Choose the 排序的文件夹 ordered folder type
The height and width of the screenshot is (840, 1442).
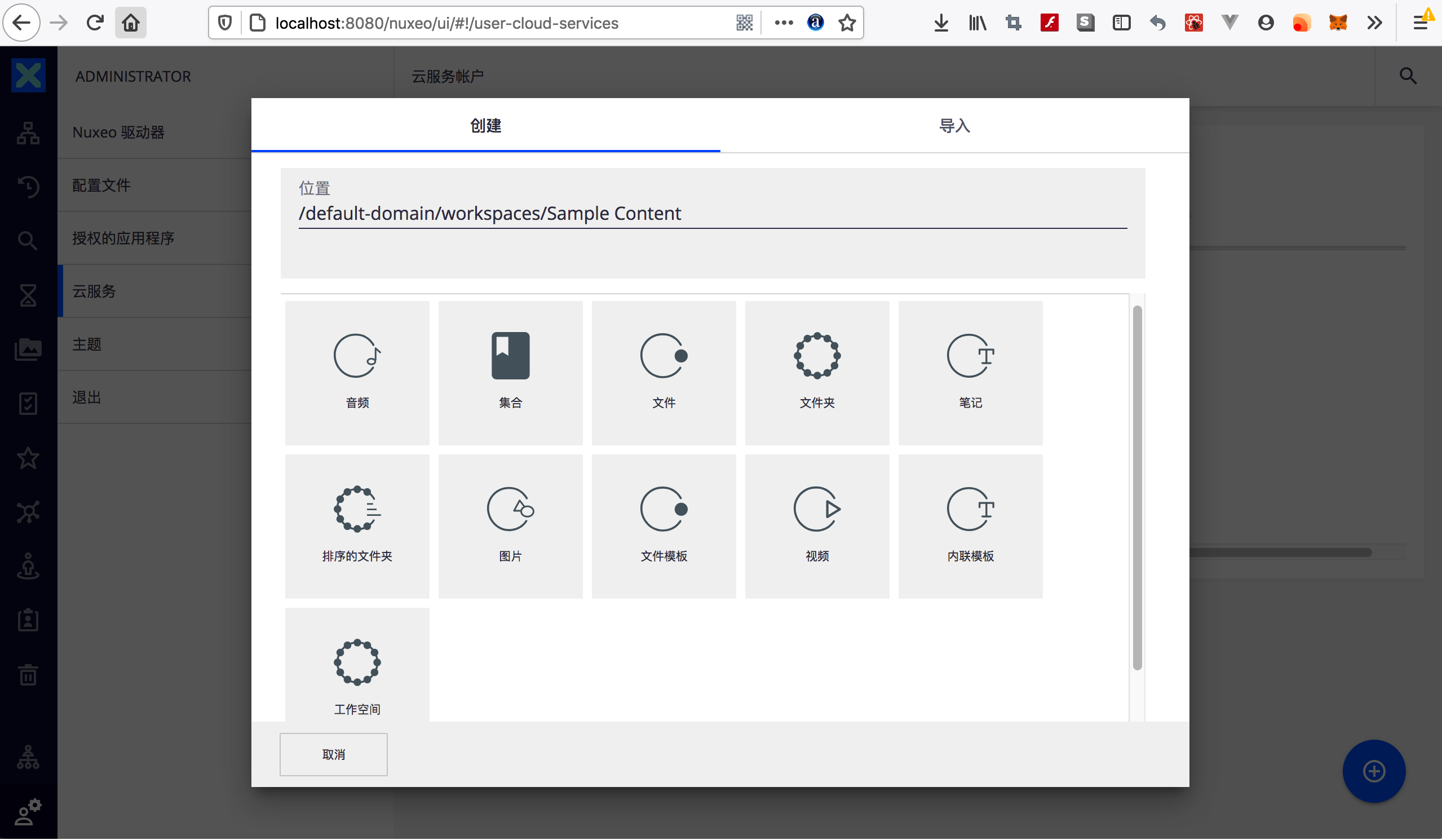(x=357, y=526)
